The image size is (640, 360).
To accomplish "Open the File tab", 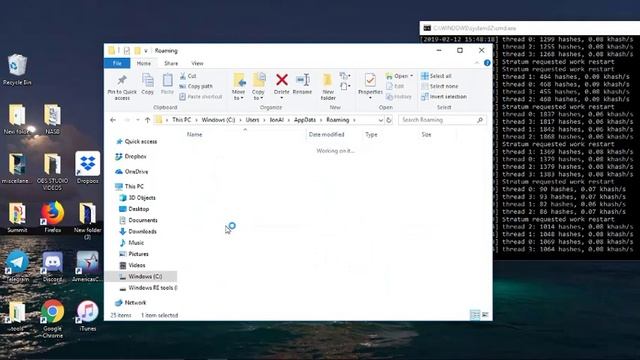I will 117,63.
